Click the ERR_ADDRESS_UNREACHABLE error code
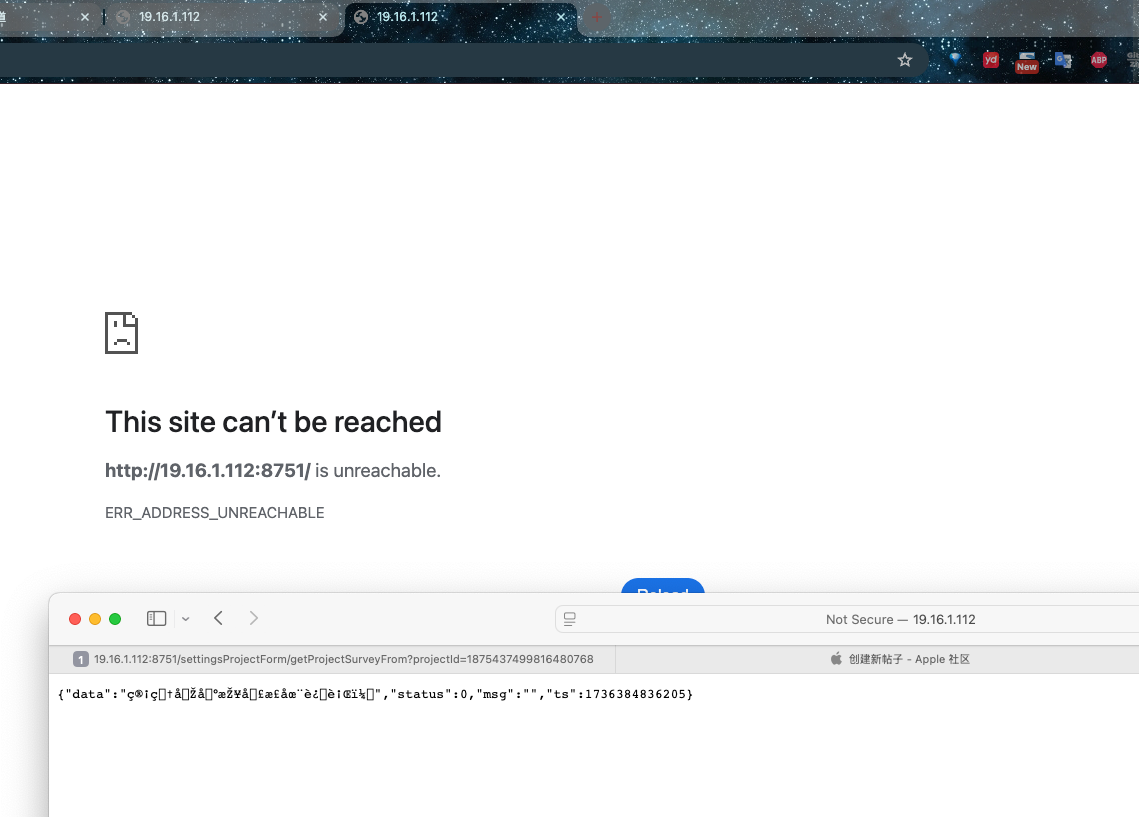This screenshot has height=817, width=1139. tap(214, 513)
